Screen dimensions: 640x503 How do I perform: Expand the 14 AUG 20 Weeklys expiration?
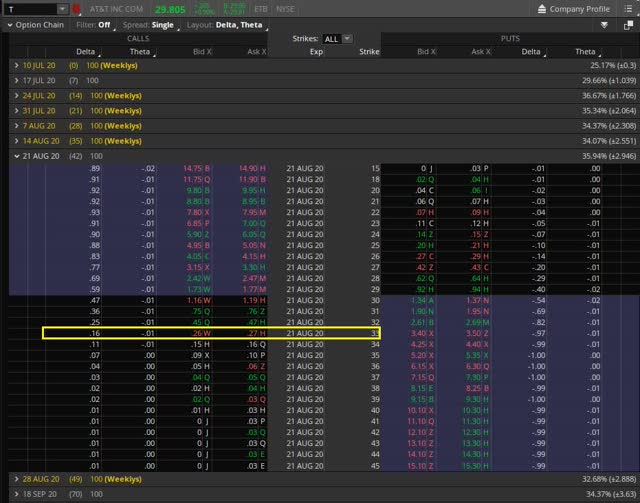tap(16, 141)
